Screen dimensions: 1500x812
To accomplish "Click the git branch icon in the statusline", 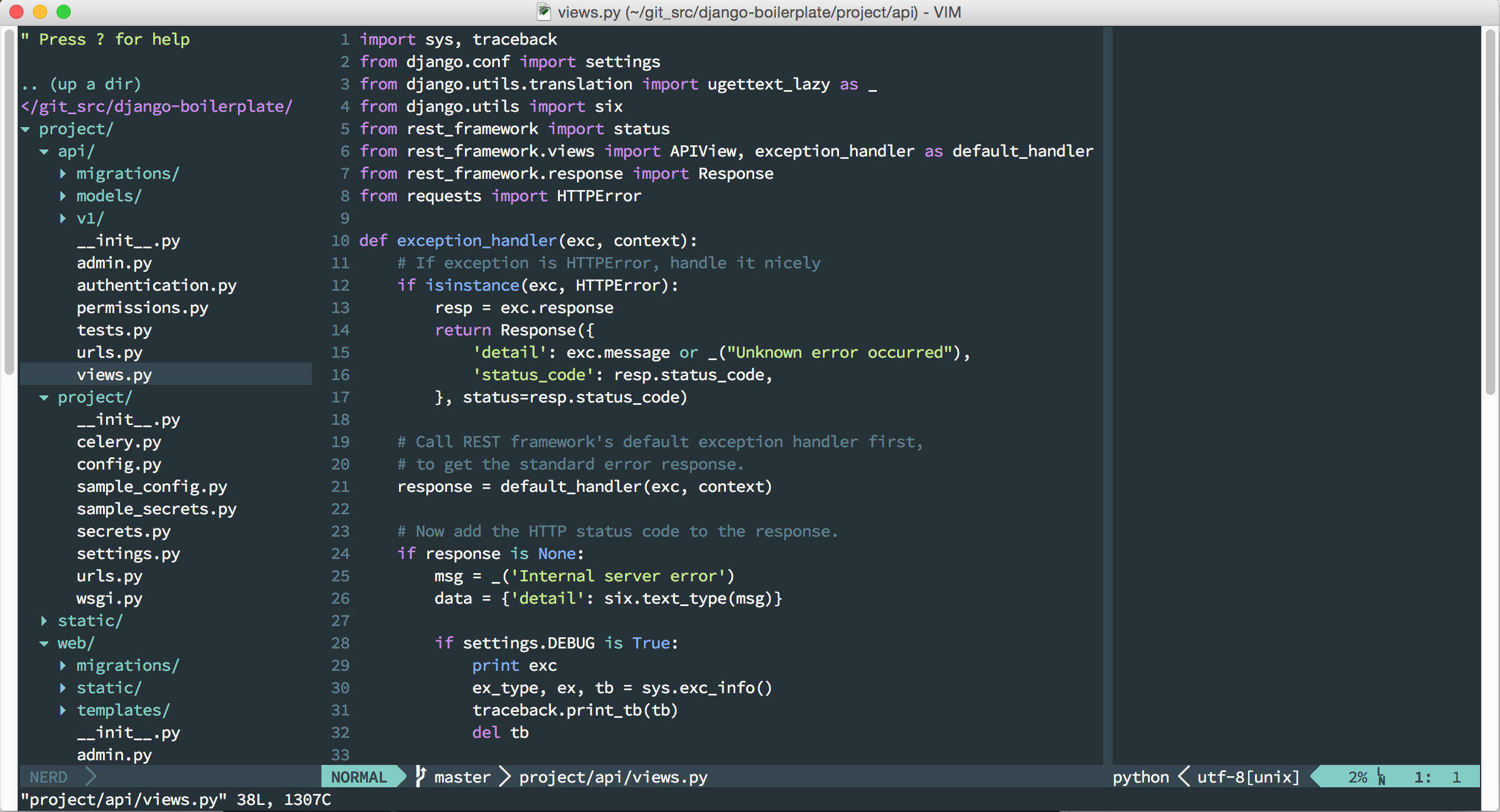I will 420,777.
